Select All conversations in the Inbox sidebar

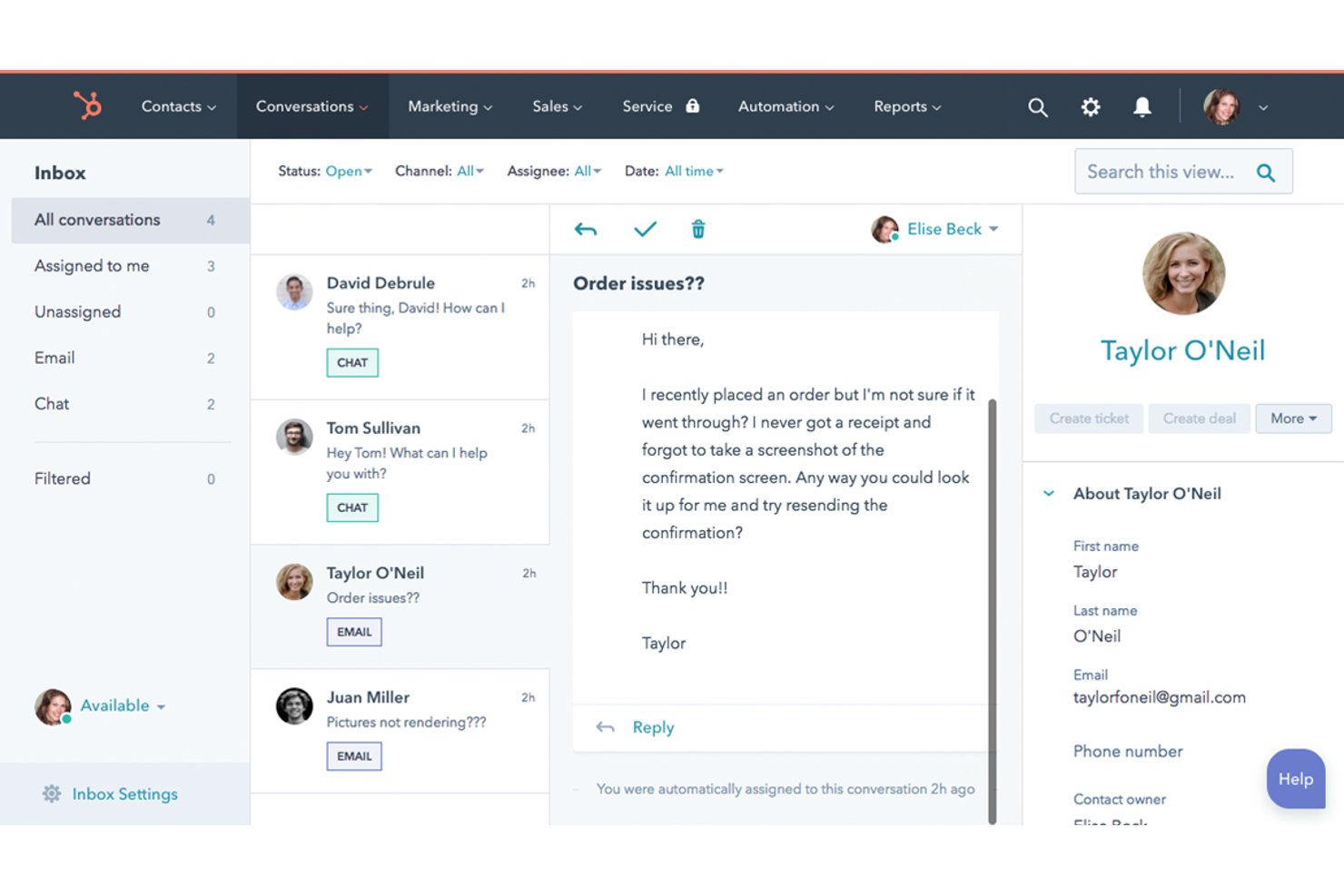click(130, 221)
